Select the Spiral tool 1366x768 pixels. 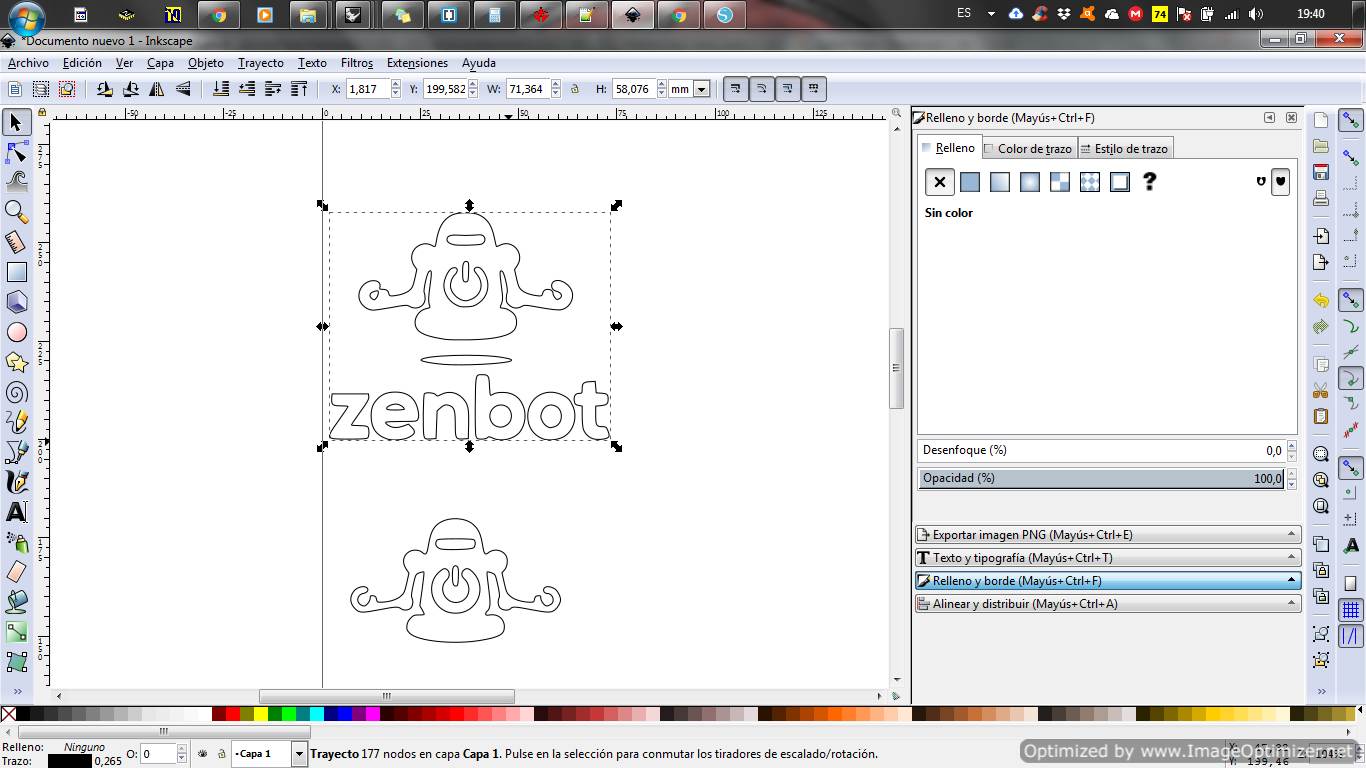[x=16, y=392]
